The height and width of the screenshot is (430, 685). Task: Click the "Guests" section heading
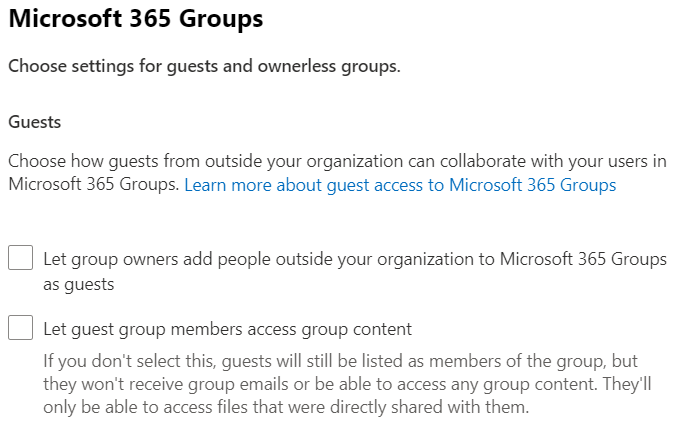(35, 122)
